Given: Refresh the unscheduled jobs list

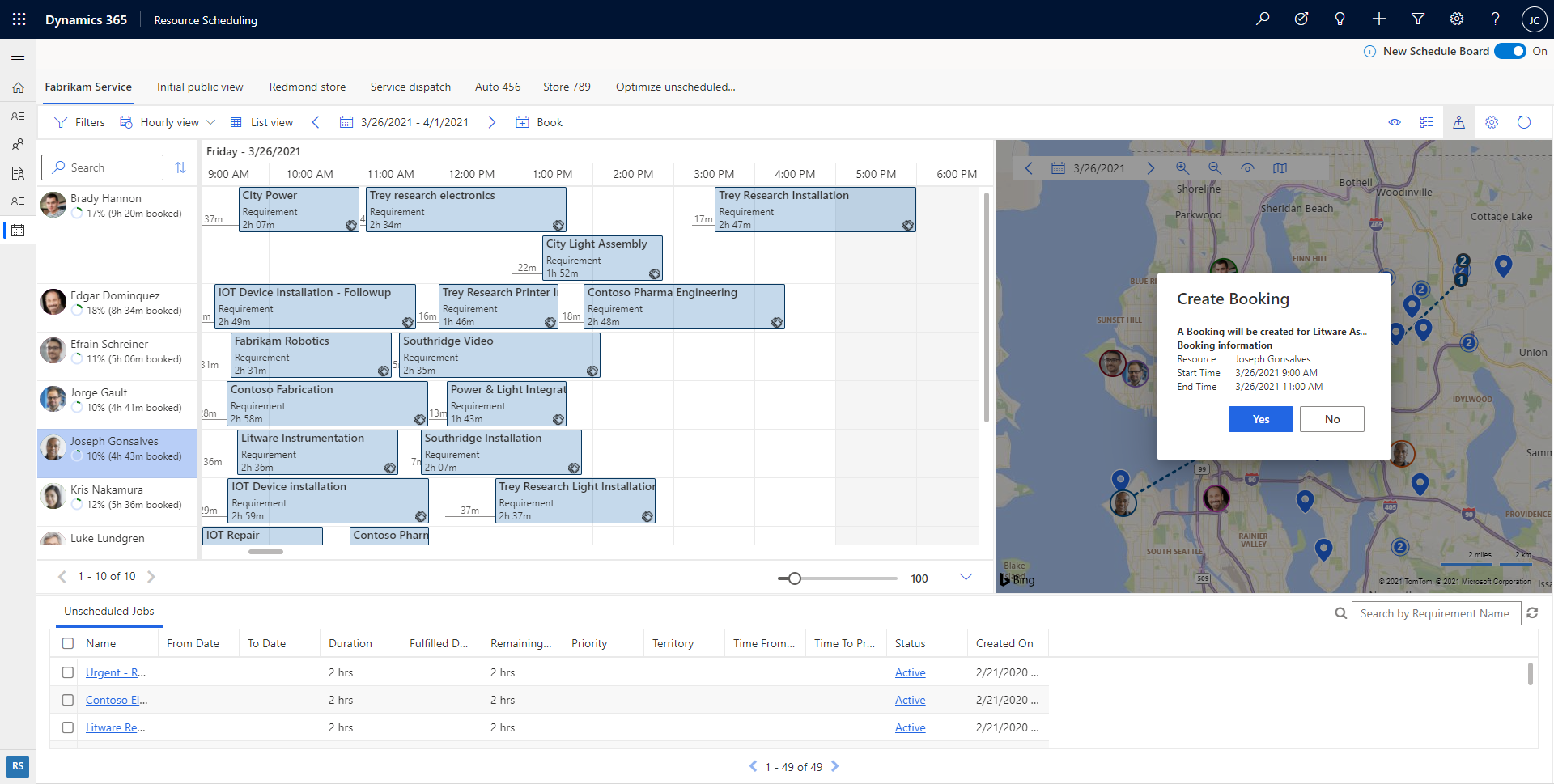Looking at the screenshot, I should point(1532,613).
